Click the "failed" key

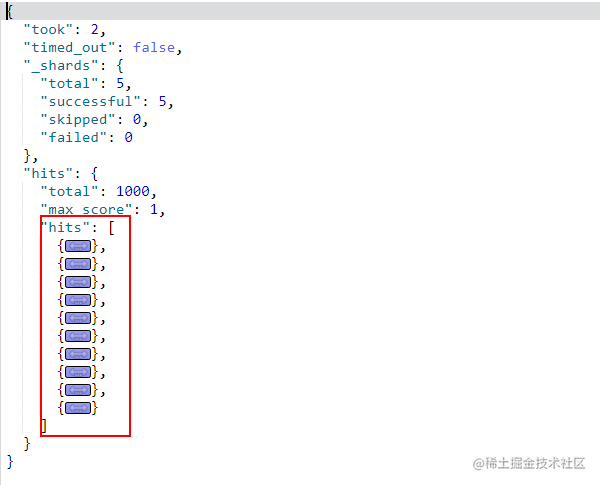(73, 137)
